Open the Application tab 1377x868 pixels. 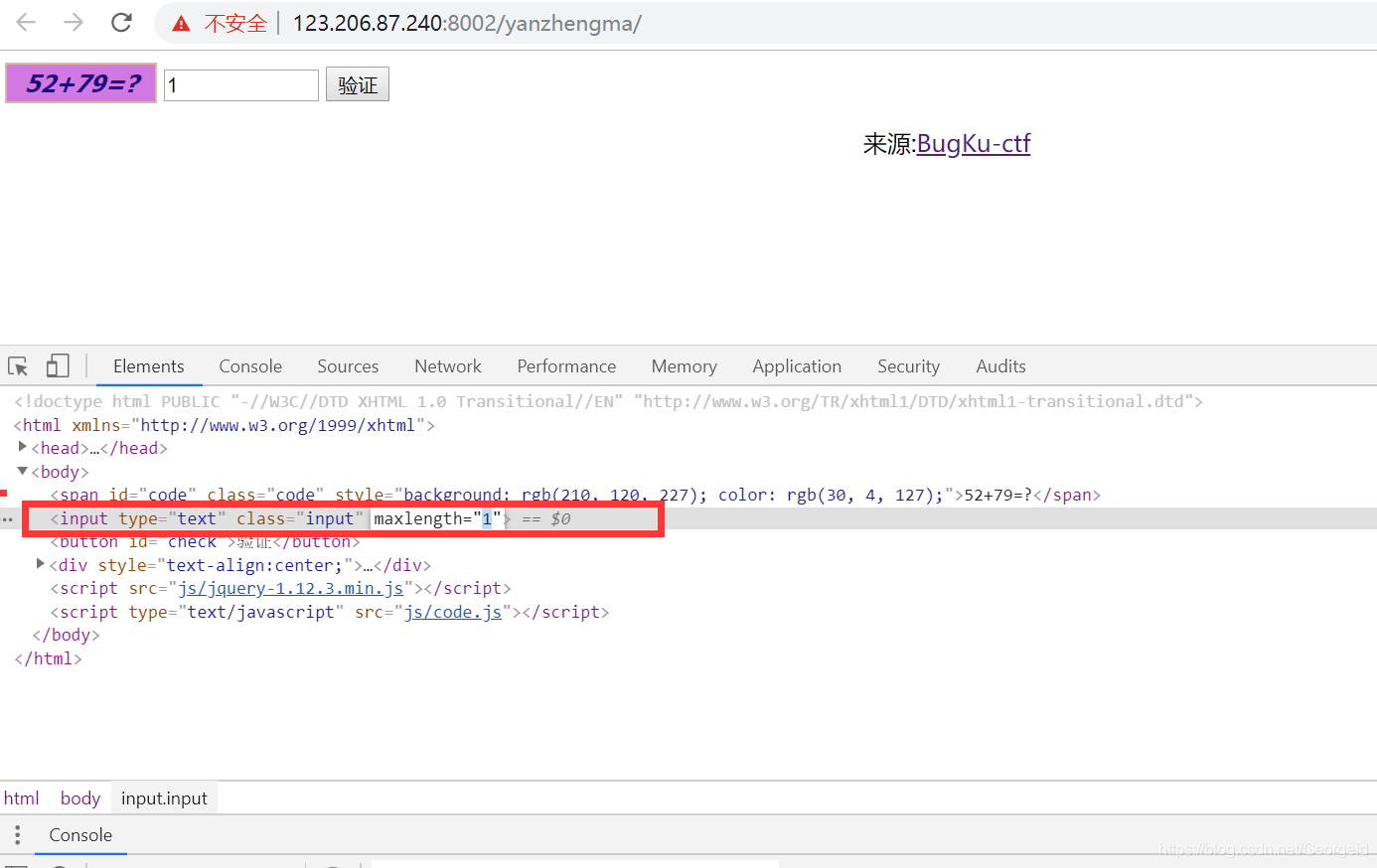797,366
